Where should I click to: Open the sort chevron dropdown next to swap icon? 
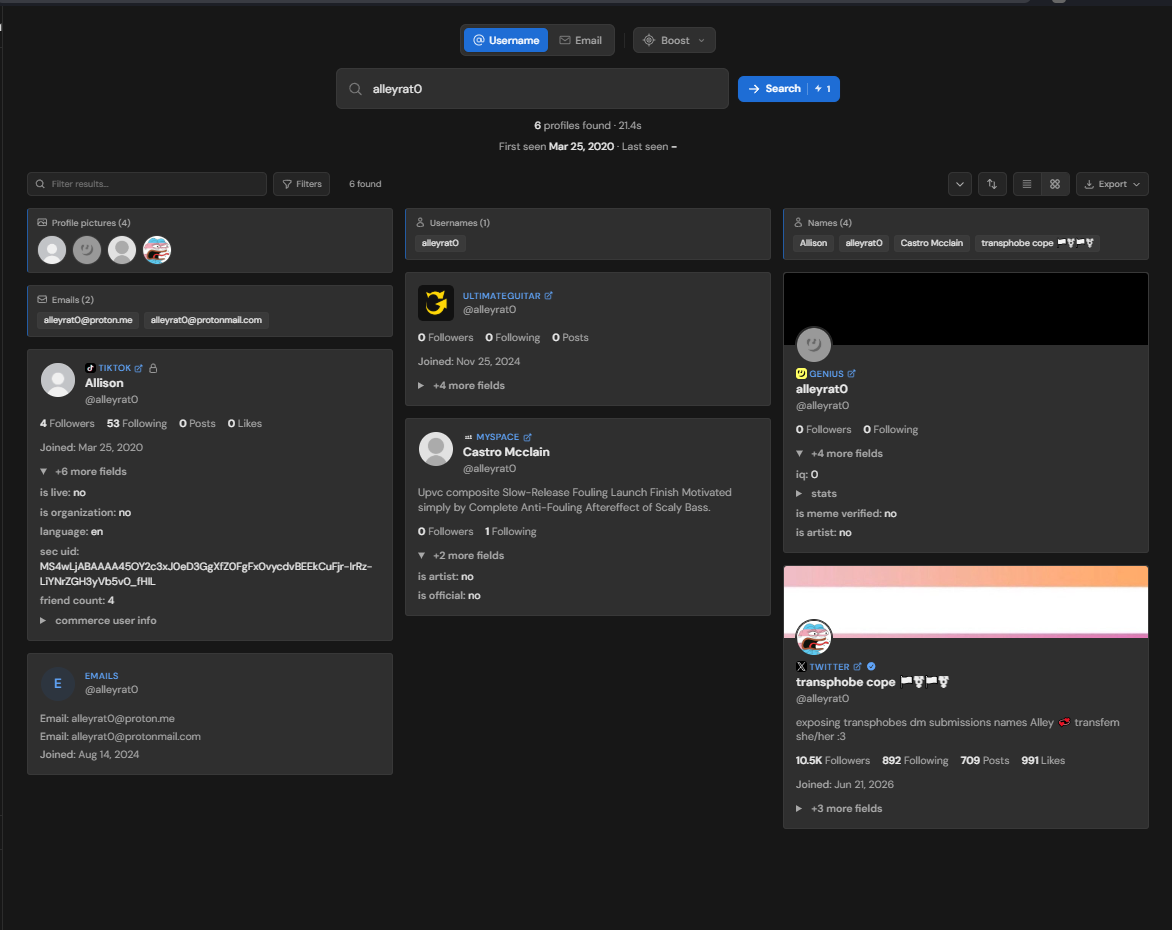pyautogui.click(x=960, y=184)
